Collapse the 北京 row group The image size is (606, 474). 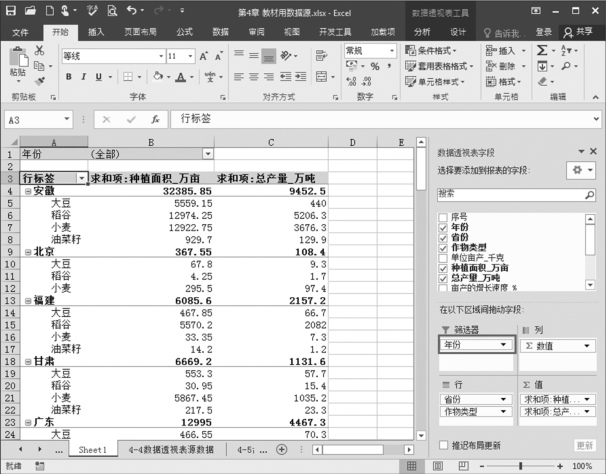28,252
